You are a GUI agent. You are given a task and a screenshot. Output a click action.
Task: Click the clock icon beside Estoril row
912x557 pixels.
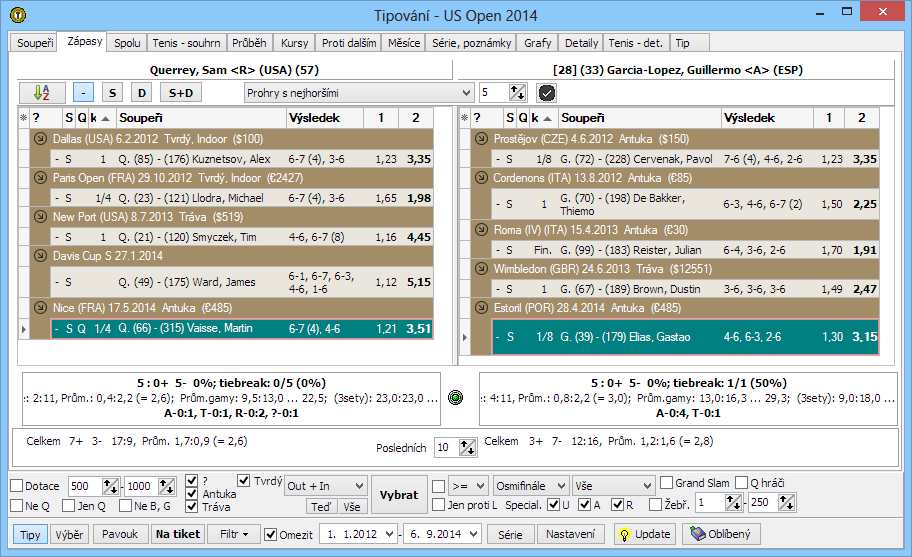(x=481, y=308)
